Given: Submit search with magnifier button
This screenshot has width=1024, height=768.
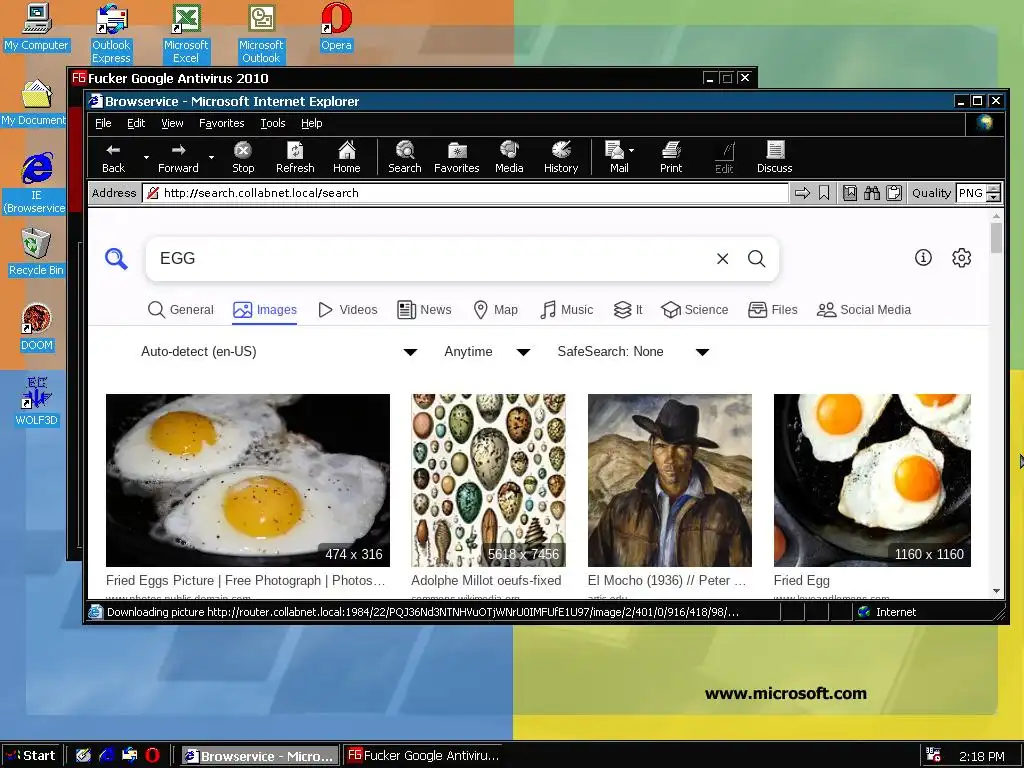Looking at the screenshot, I should [x=756, y=259].
